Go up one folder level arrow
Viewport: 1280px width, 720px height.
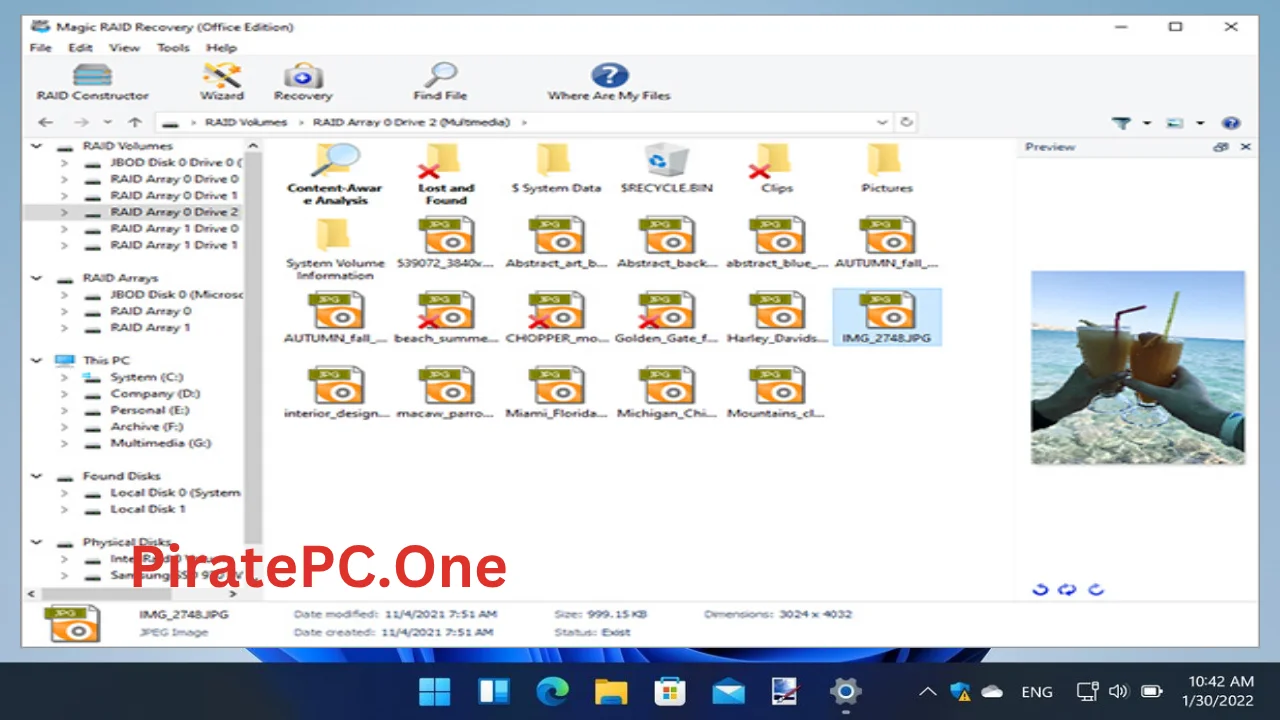pos(135,122)
